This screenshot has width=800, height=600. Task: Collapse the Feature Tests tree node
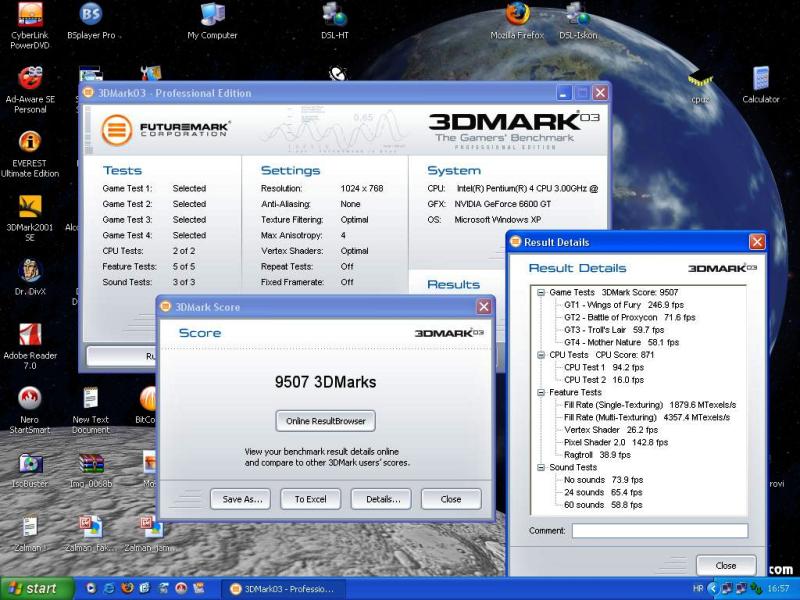(x=541, y=392)
